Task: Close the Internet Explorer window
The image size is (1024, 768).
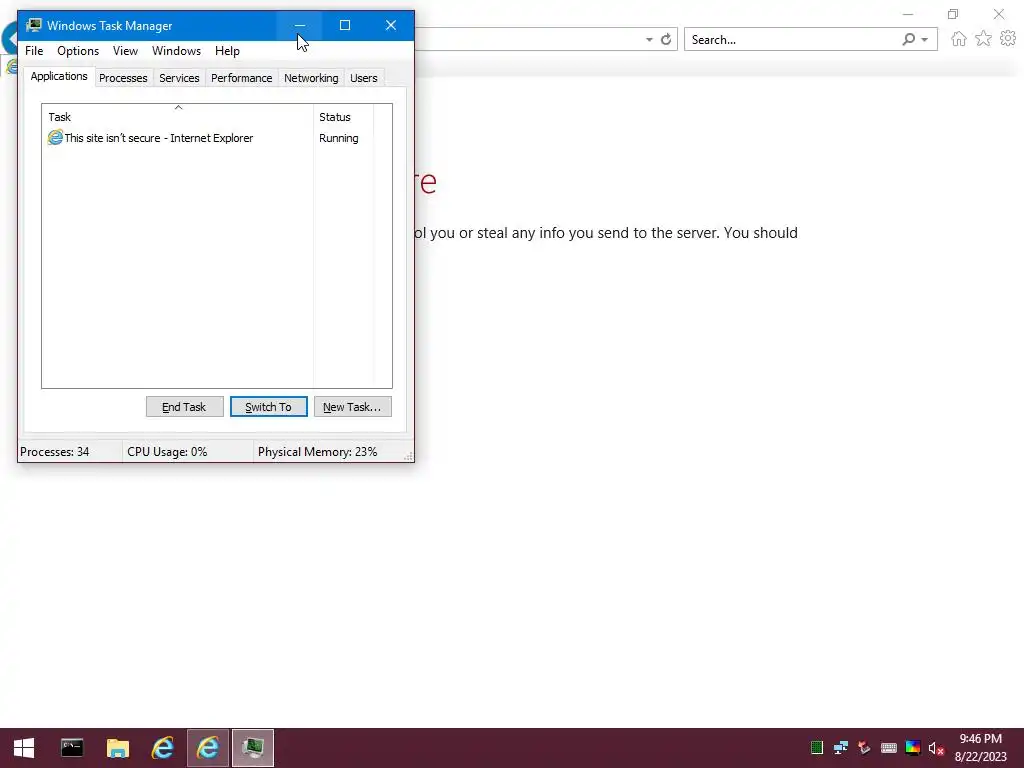Action: [x=999, y=14]
